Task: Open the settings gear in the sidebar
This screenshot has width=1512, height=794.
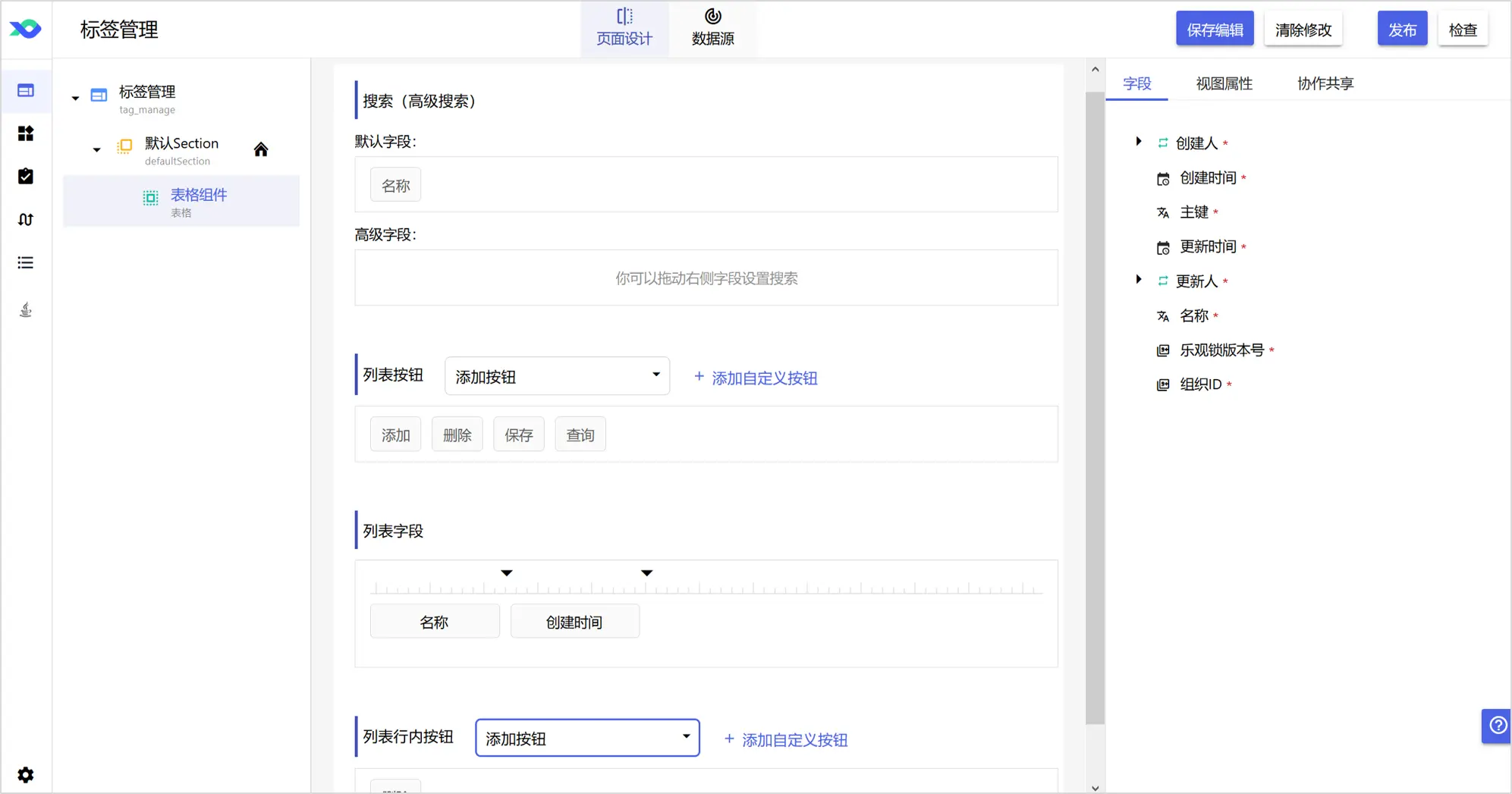Action: point(26,774)
